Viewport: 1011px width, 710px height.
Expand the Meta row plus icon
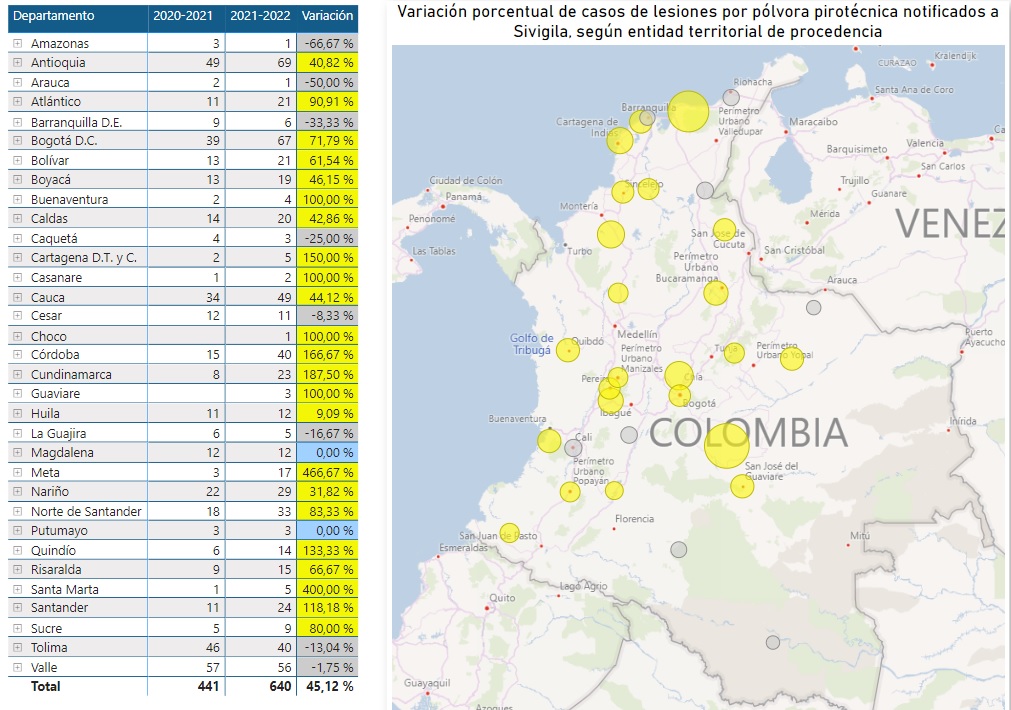(x=17, y=472)
